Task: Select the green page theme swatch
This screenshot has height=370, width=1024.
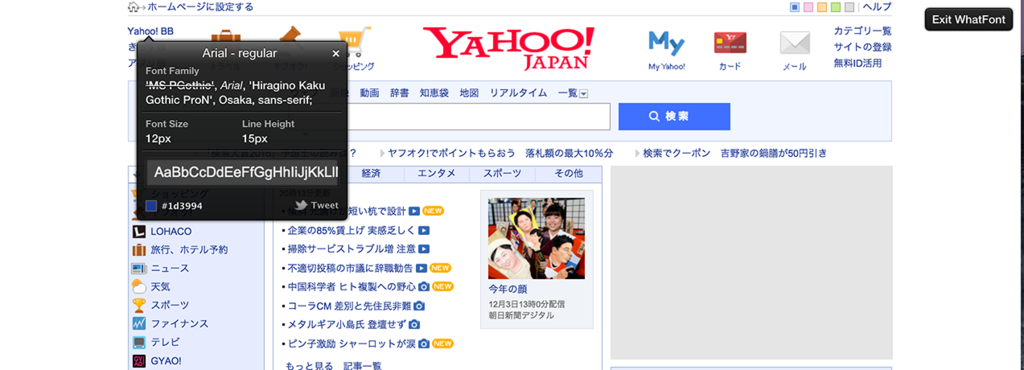Action: 836,7
